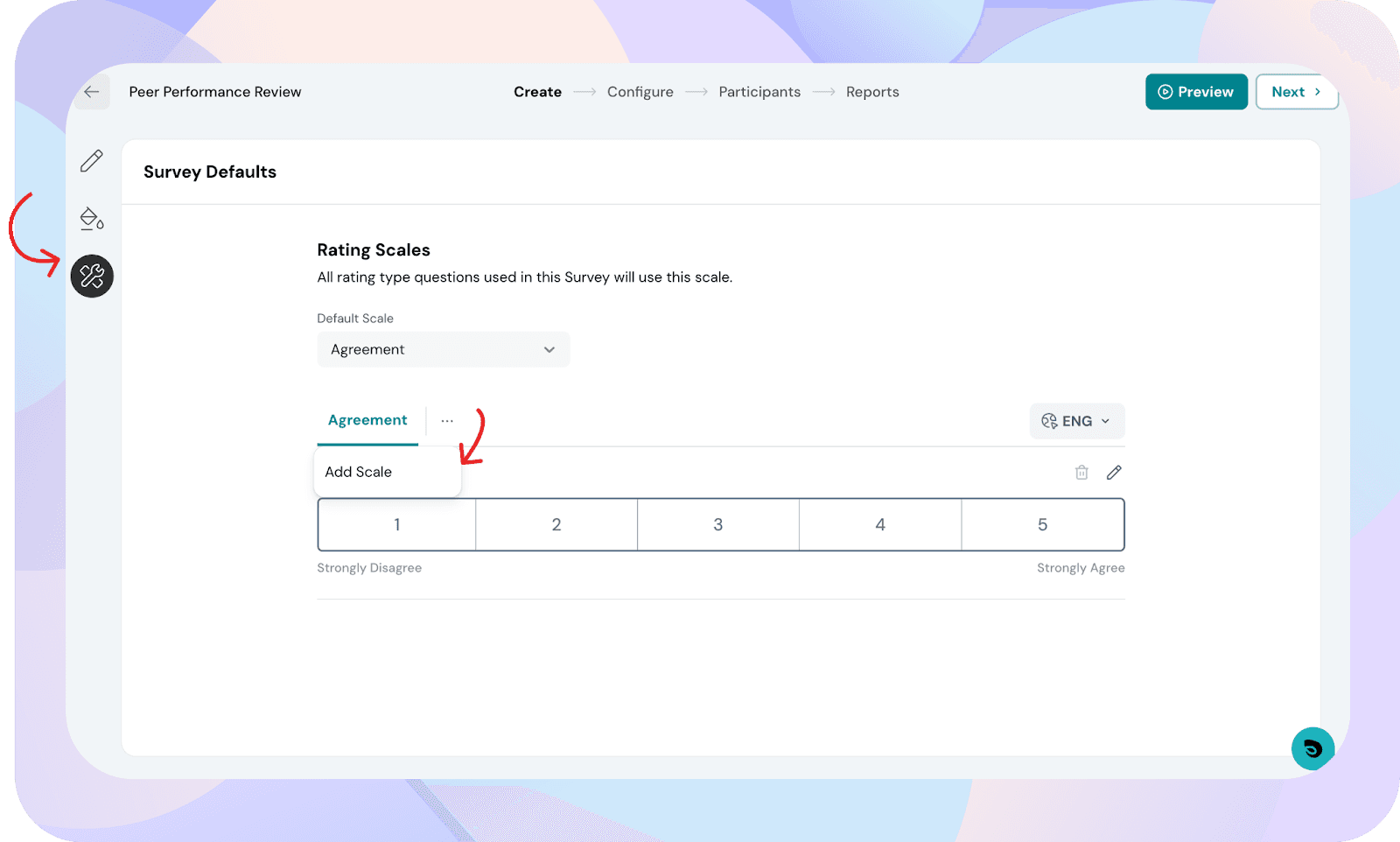Go to the Participants step
Viewport: 1400px width, 842px height.
point(759,92)
